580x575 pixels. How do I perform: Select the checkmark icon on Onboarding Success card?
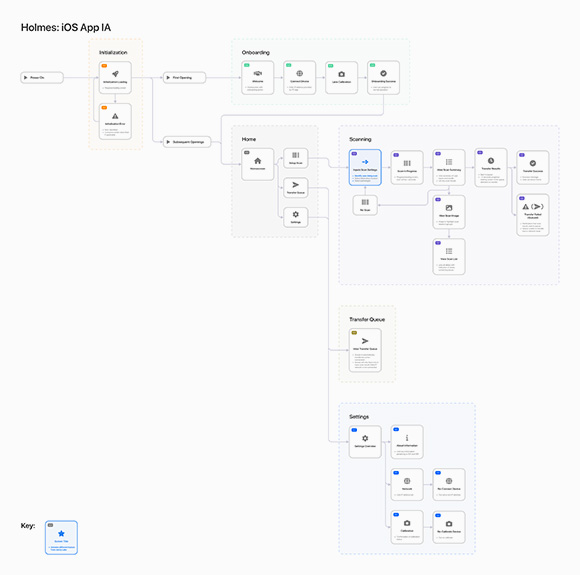pos(384,73)
